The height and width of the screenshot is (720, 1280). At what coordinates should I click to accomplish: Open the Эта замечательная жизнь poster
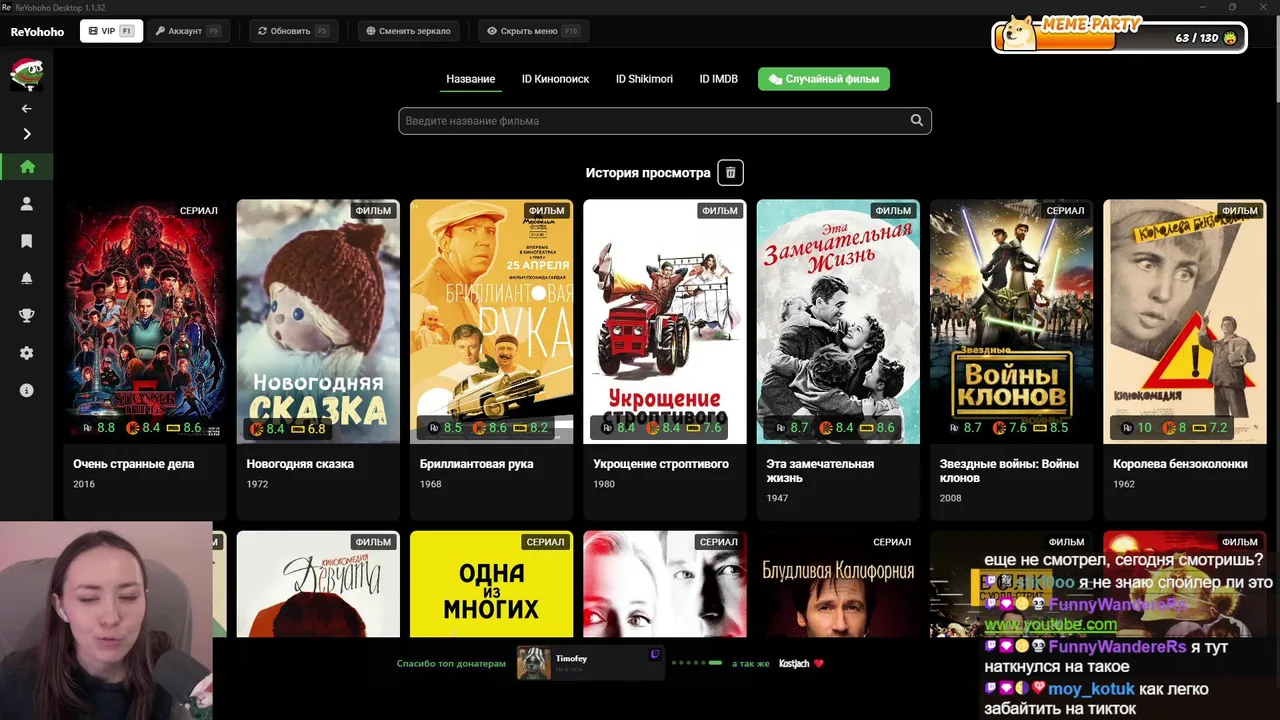click(838, 321)
